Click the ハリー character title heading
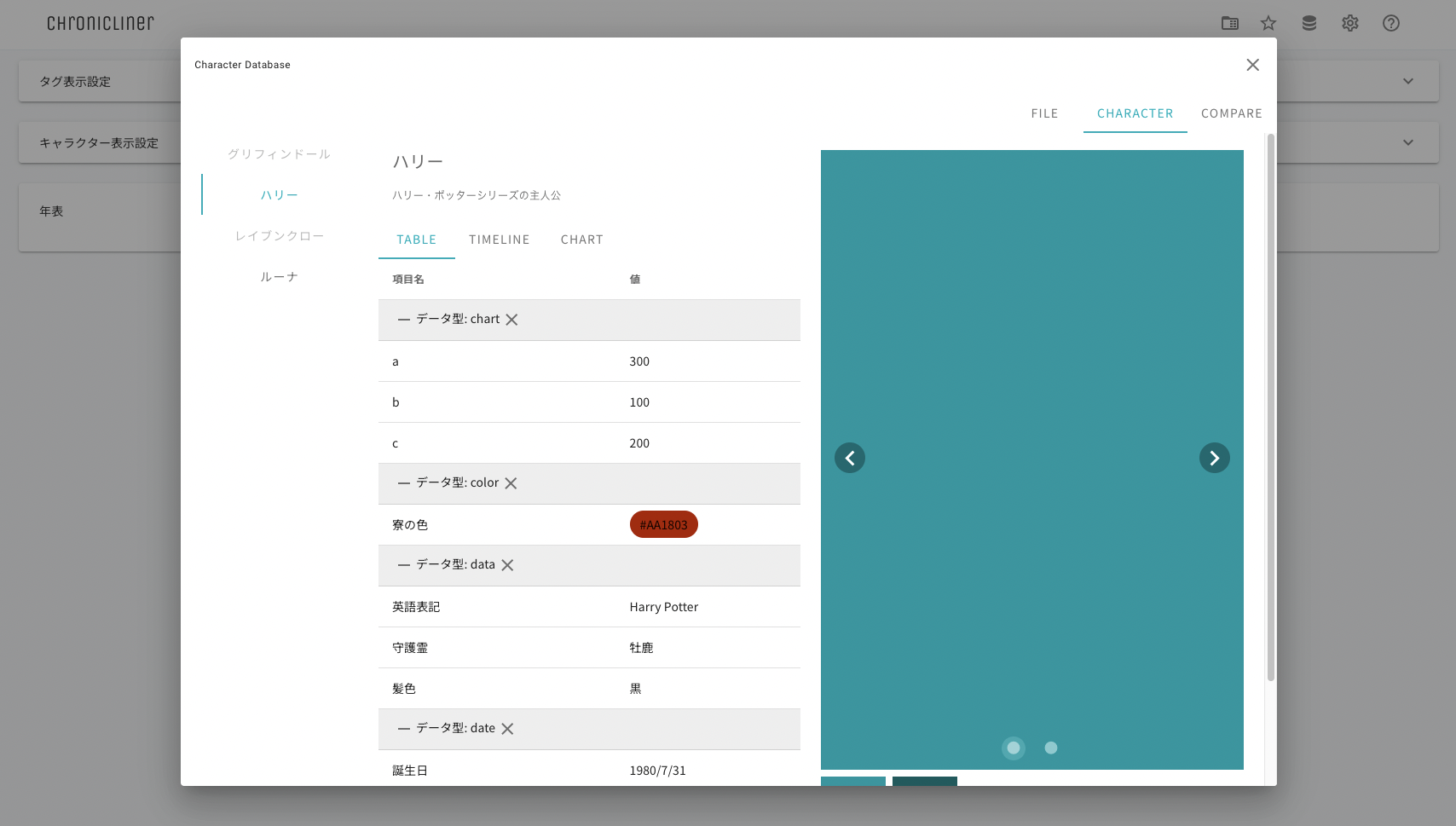Image resolution: width=1456 pixels, height=826 pixels. click(x=418, y=162)
